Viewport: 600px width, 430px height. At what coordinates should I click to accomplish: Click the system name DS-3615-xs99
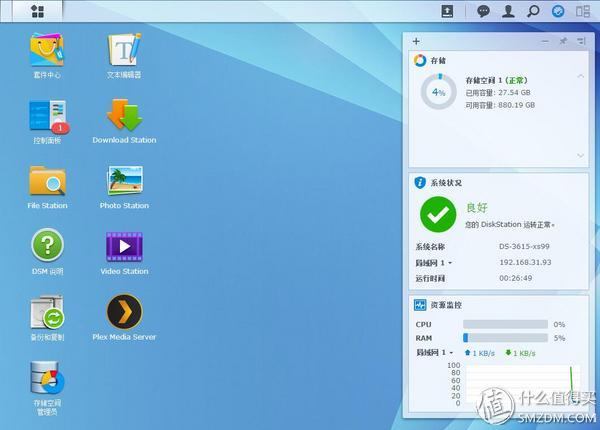(524, 246)
